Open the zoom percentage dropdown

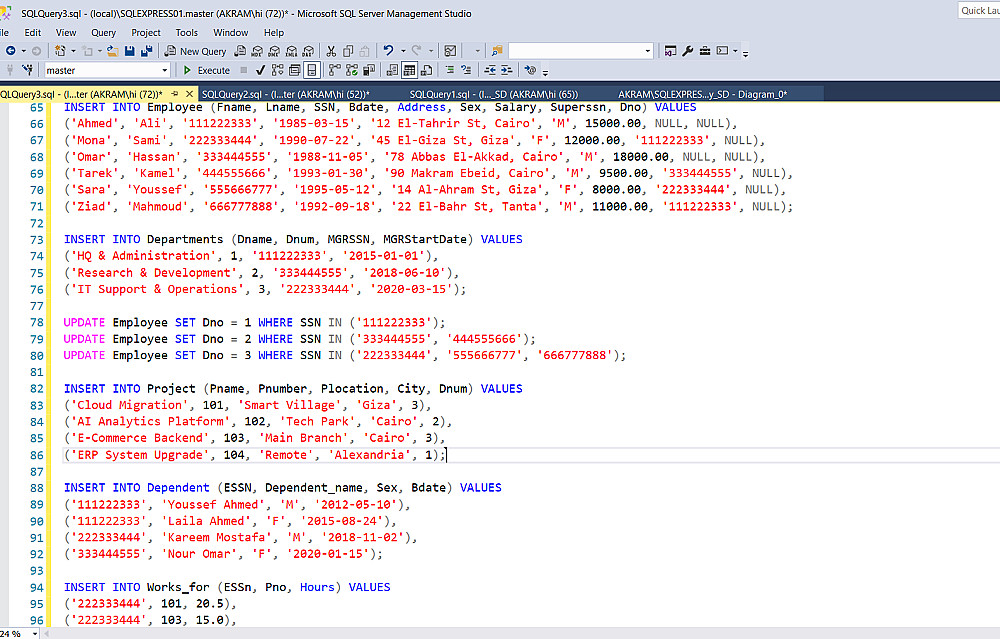[35, 634]
